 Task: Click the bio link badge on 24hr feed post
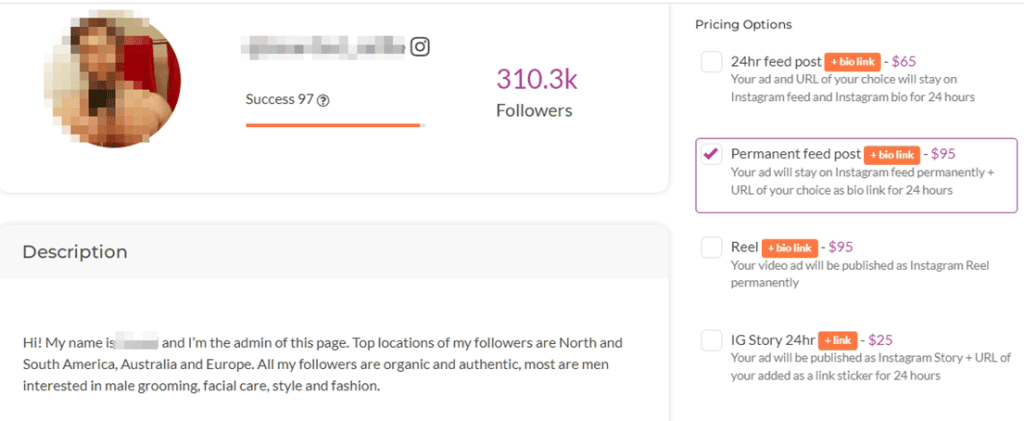[853, 62]
